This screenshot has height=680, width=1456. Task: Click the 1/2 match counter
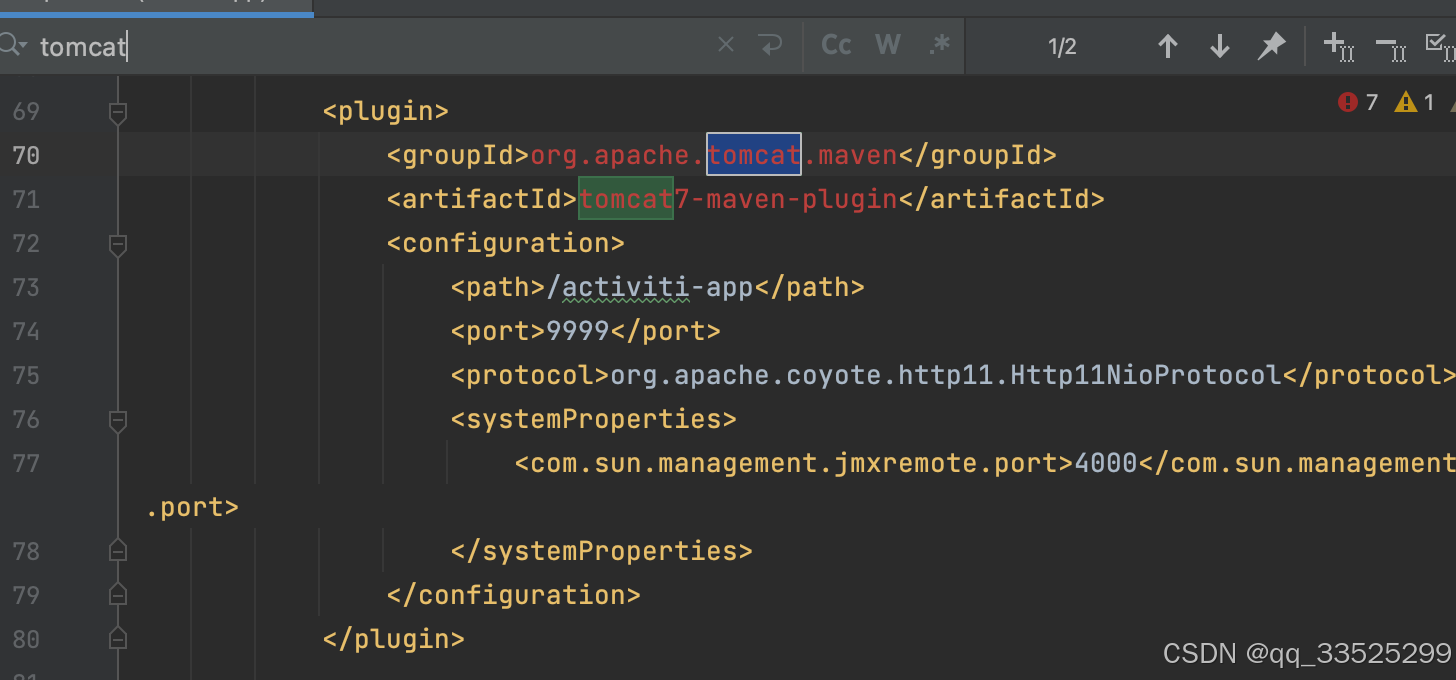[x=1062, y=46]
